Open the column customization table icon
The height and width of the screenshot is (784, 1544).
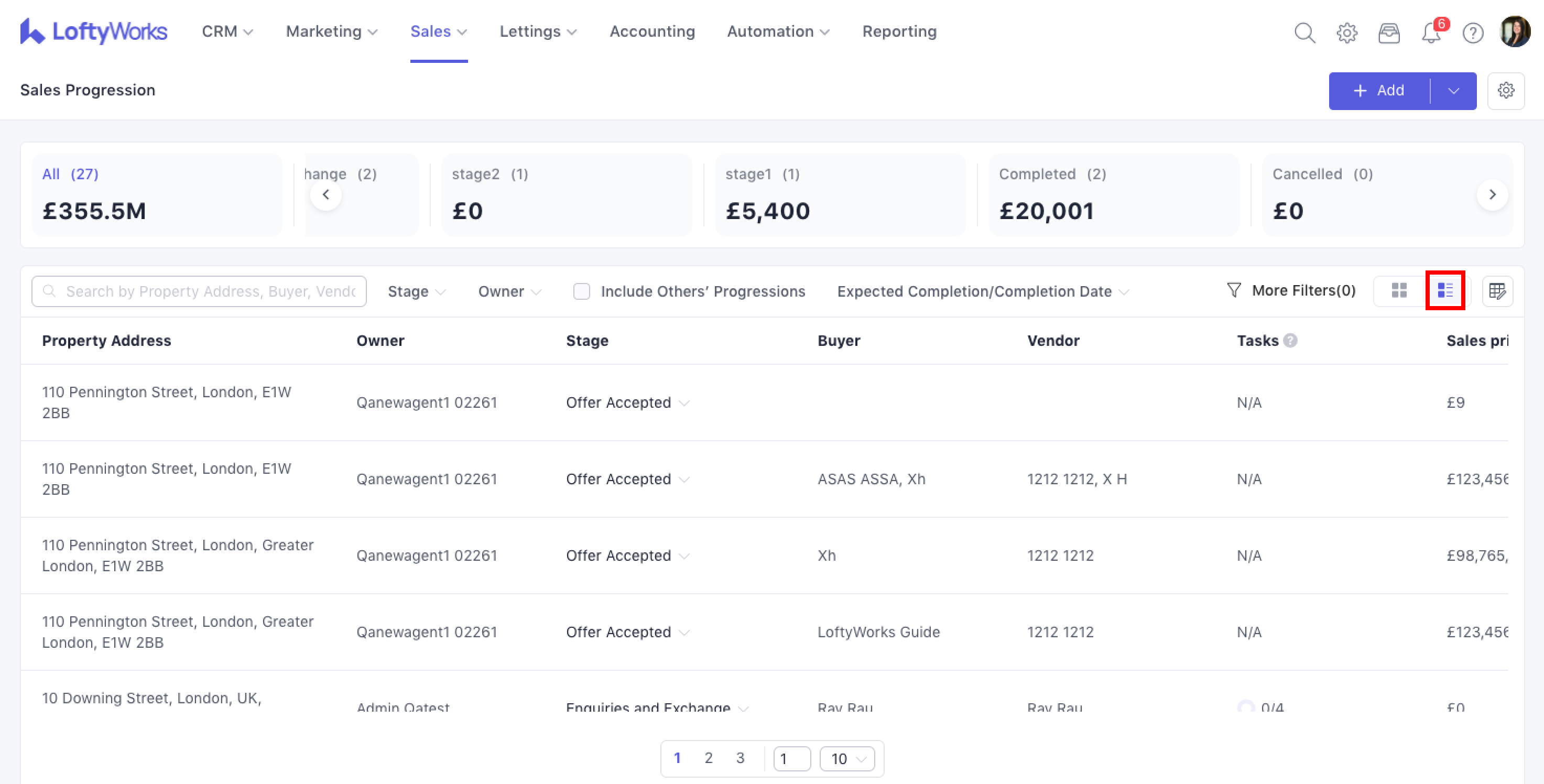tap(1497, 291)
